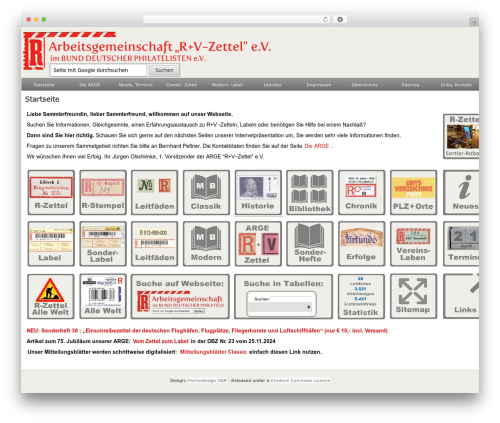Open the R-Zettel Alle Welt construction-sign tile
The image size is (500, 423).
51,296
